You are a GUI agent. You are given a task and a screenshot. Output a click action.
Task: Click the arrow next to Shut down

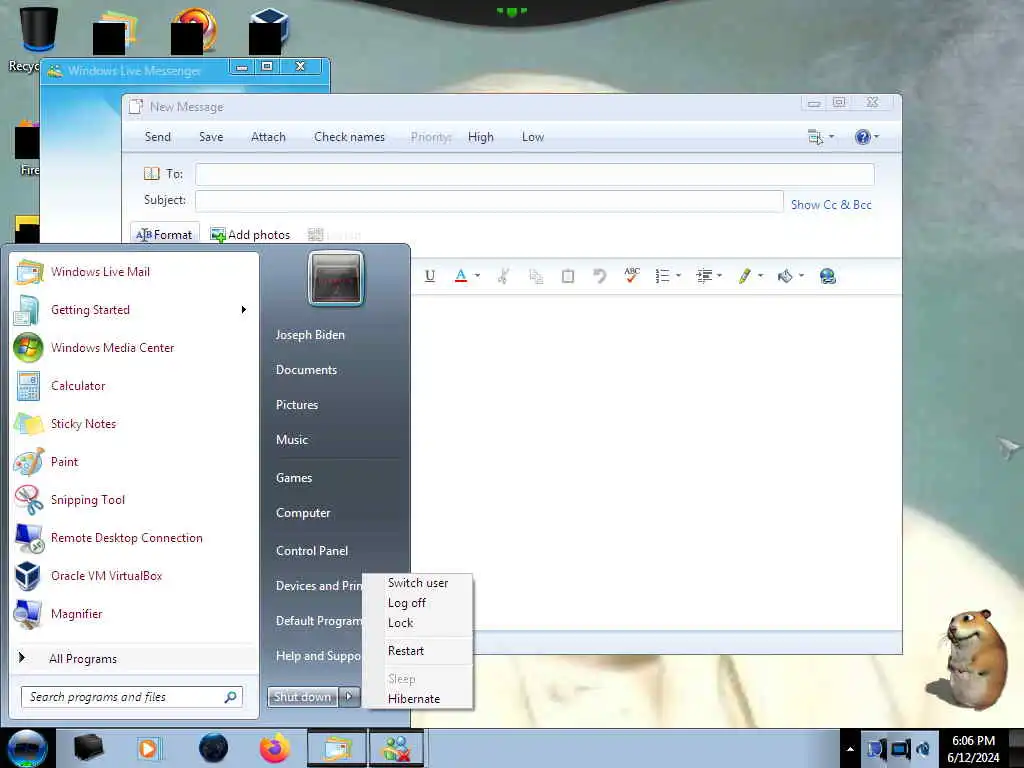coord(349,697)
